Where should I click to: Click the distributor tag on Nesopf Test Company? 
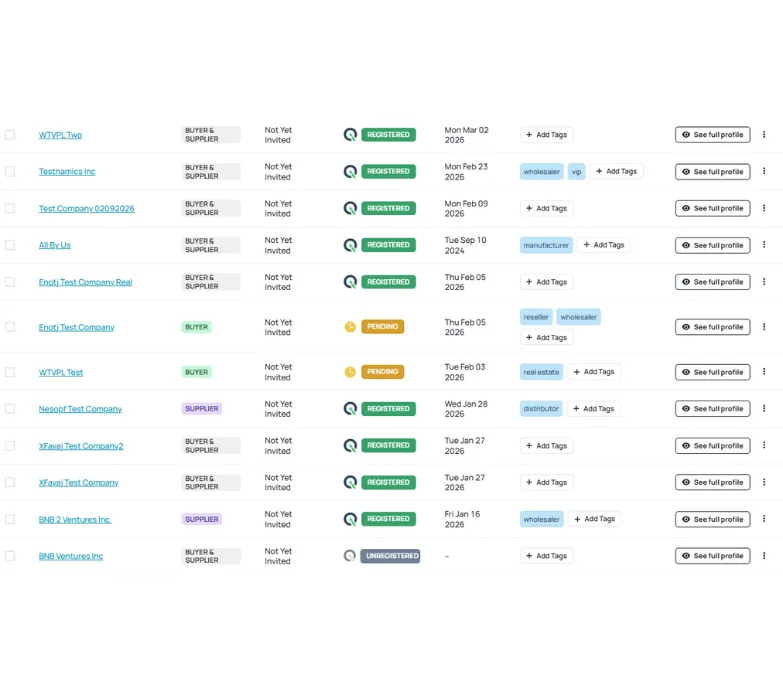click(x=541, y=408)
